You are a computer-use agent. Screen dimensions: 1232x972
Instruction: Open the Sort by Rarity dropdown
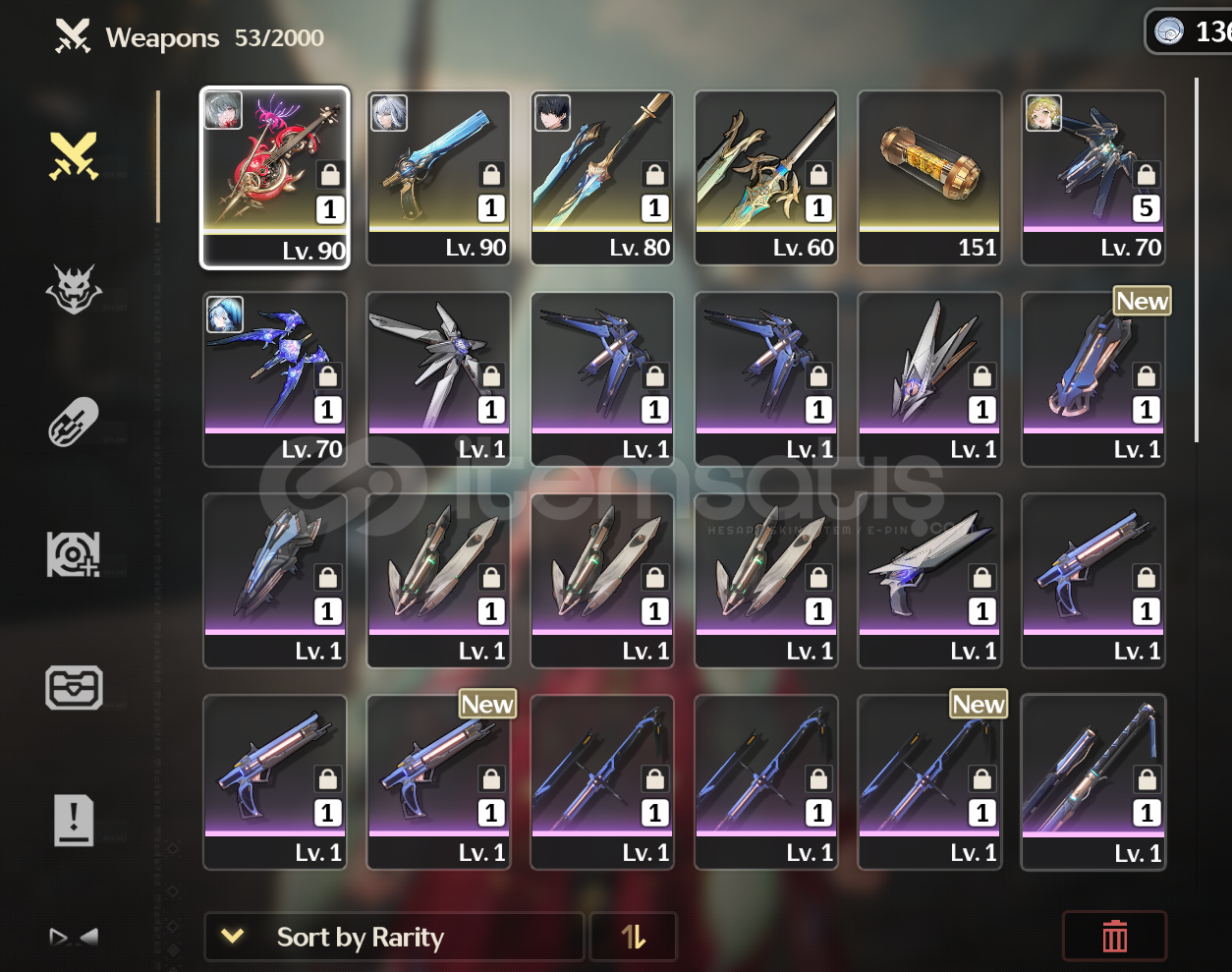tap(394, 937)
